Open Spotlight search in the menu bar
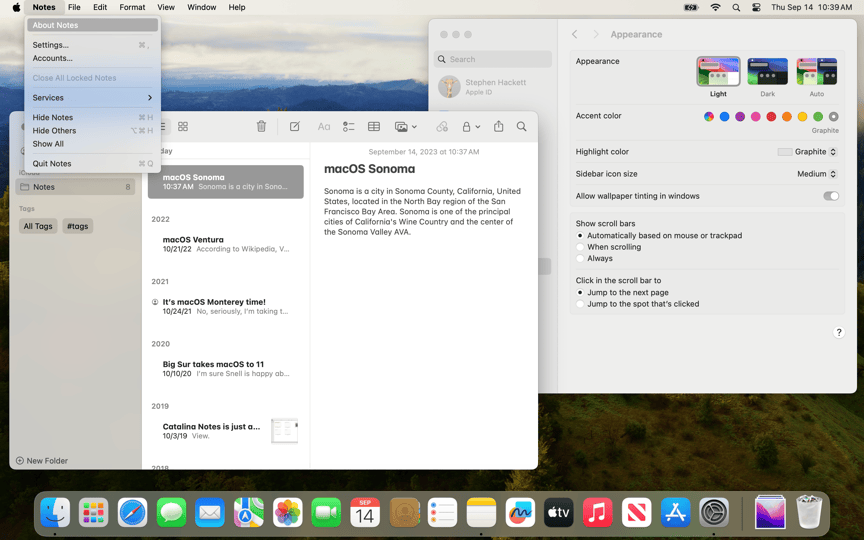 click(736, 7)
